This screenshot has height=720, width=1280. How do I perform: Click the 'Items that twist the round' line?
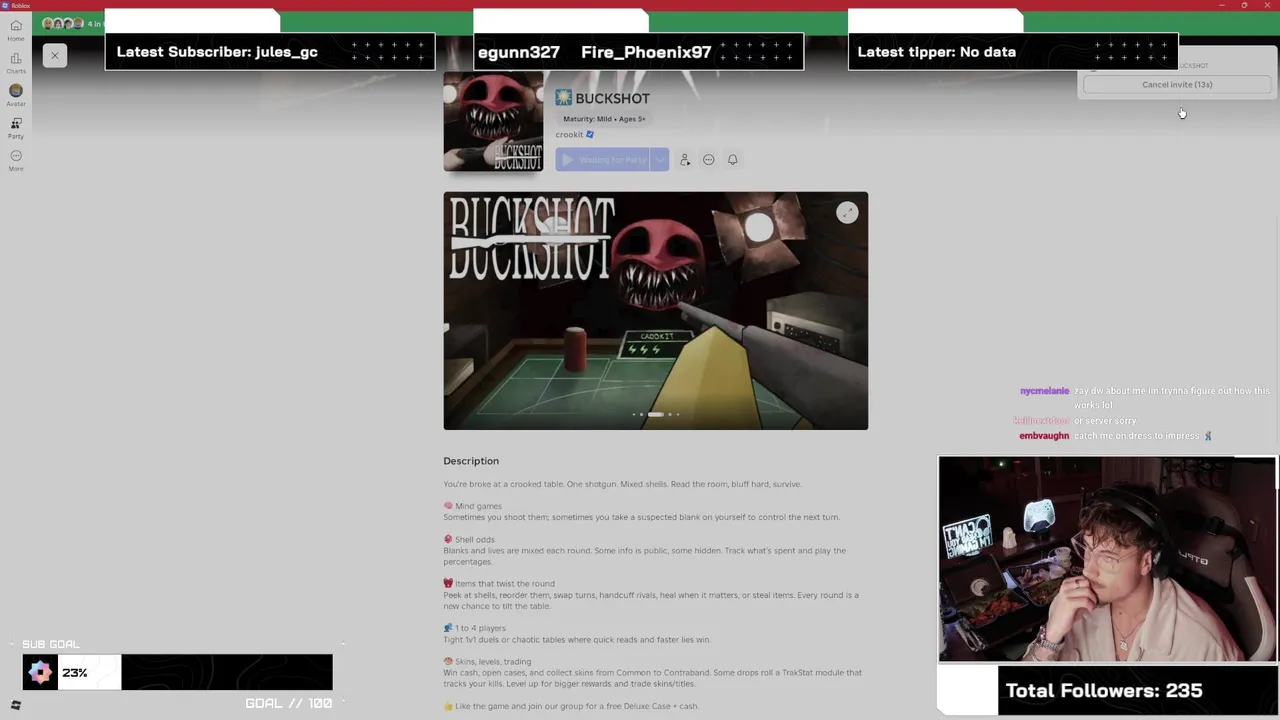click(499, 584)
